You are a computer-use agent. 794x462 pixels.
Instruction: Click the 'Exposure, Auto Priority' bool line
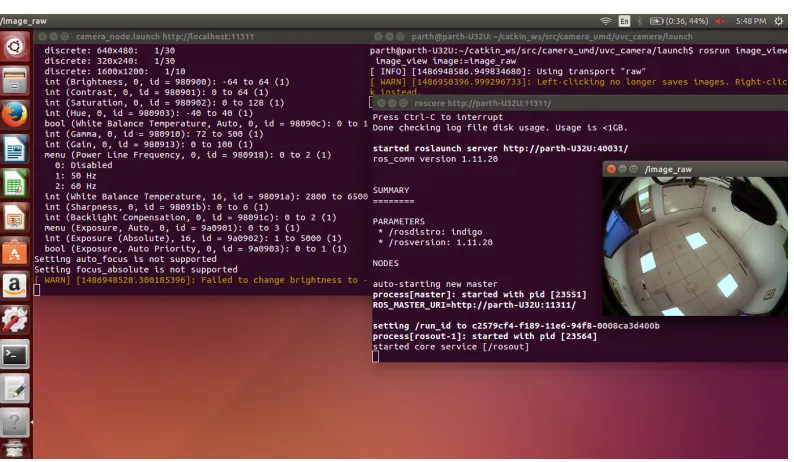click(x=195, y=249)
